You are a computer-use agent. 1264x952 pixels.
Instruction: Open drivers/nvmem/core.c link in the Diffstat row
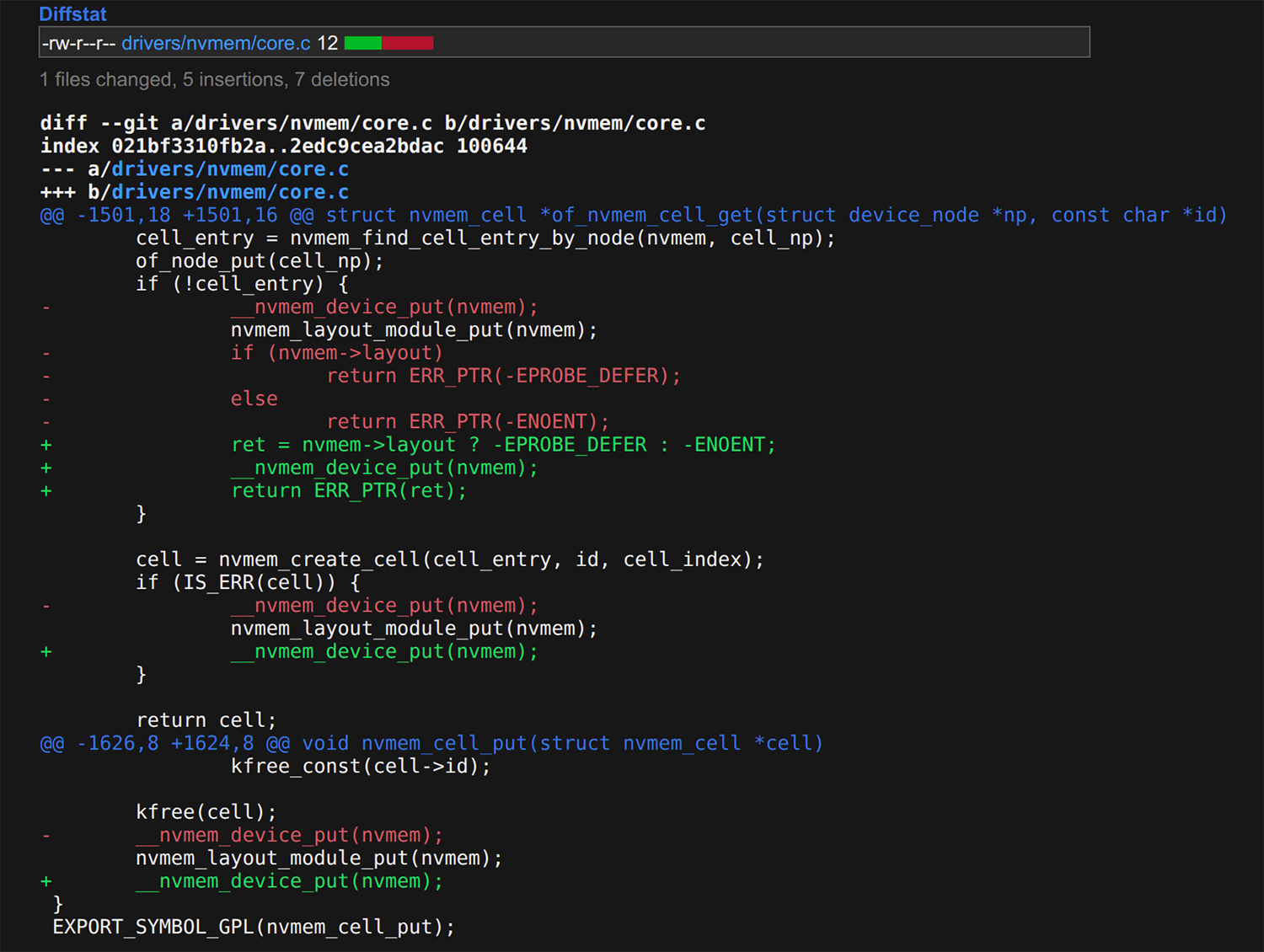[x=216, y=43]
